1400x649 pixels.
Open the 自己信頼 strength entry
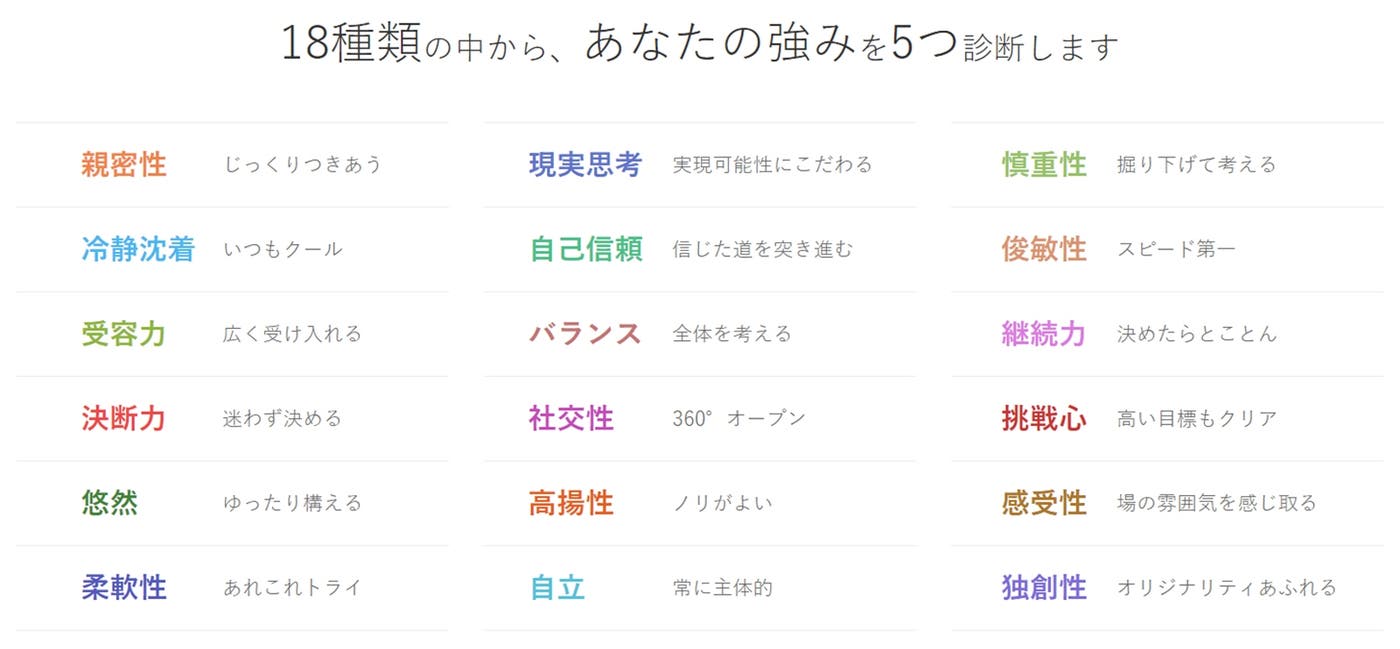585,249
